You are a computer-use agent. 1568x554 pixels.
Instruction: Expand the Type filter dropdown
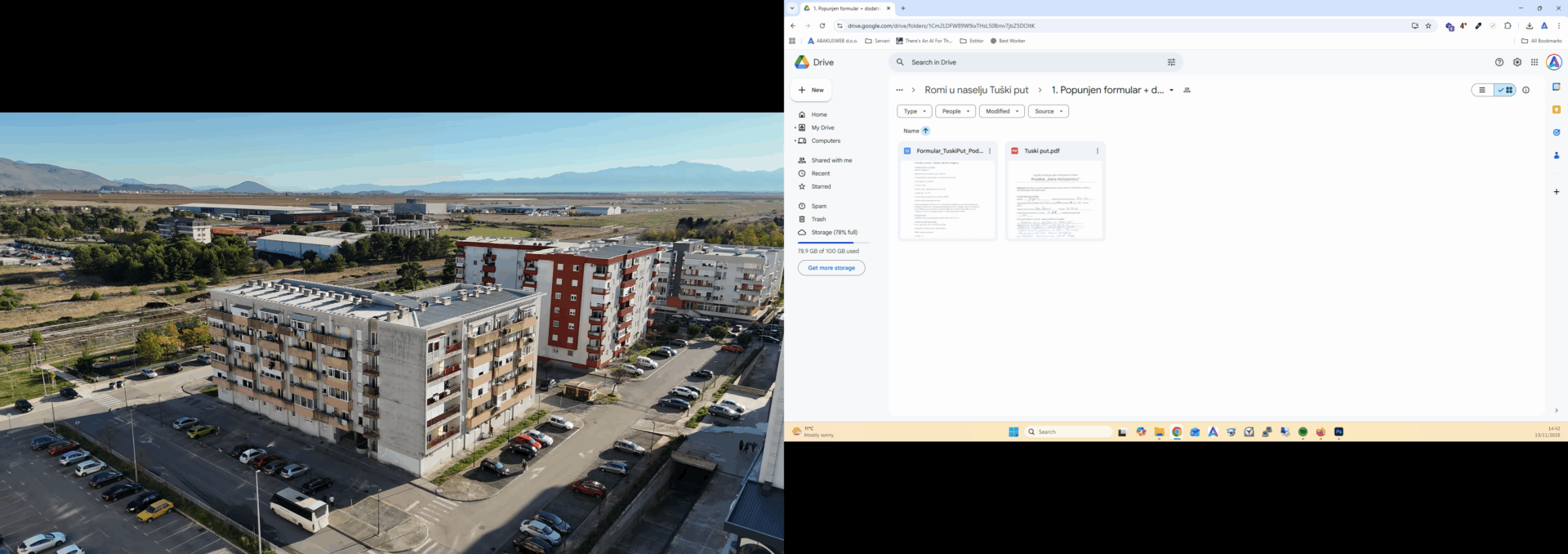click(x=914, y=111)
